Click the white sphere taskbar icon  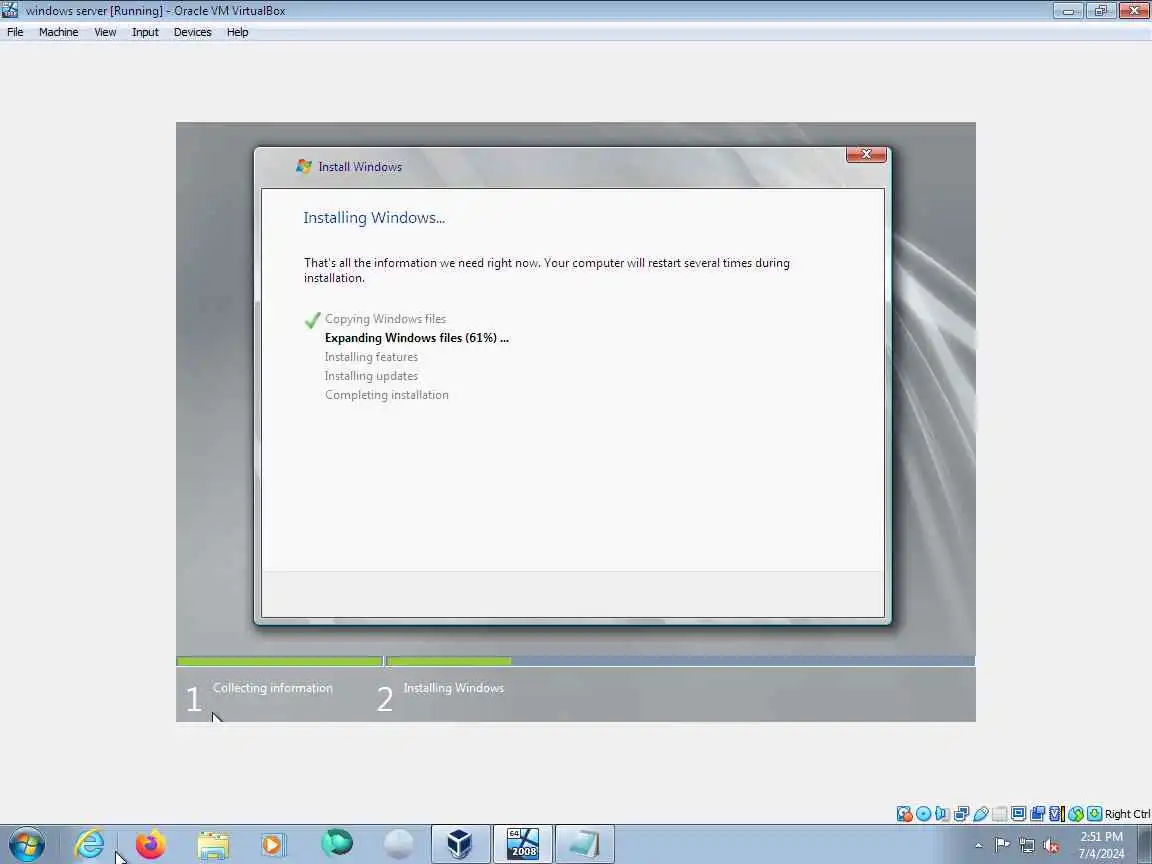399,844
